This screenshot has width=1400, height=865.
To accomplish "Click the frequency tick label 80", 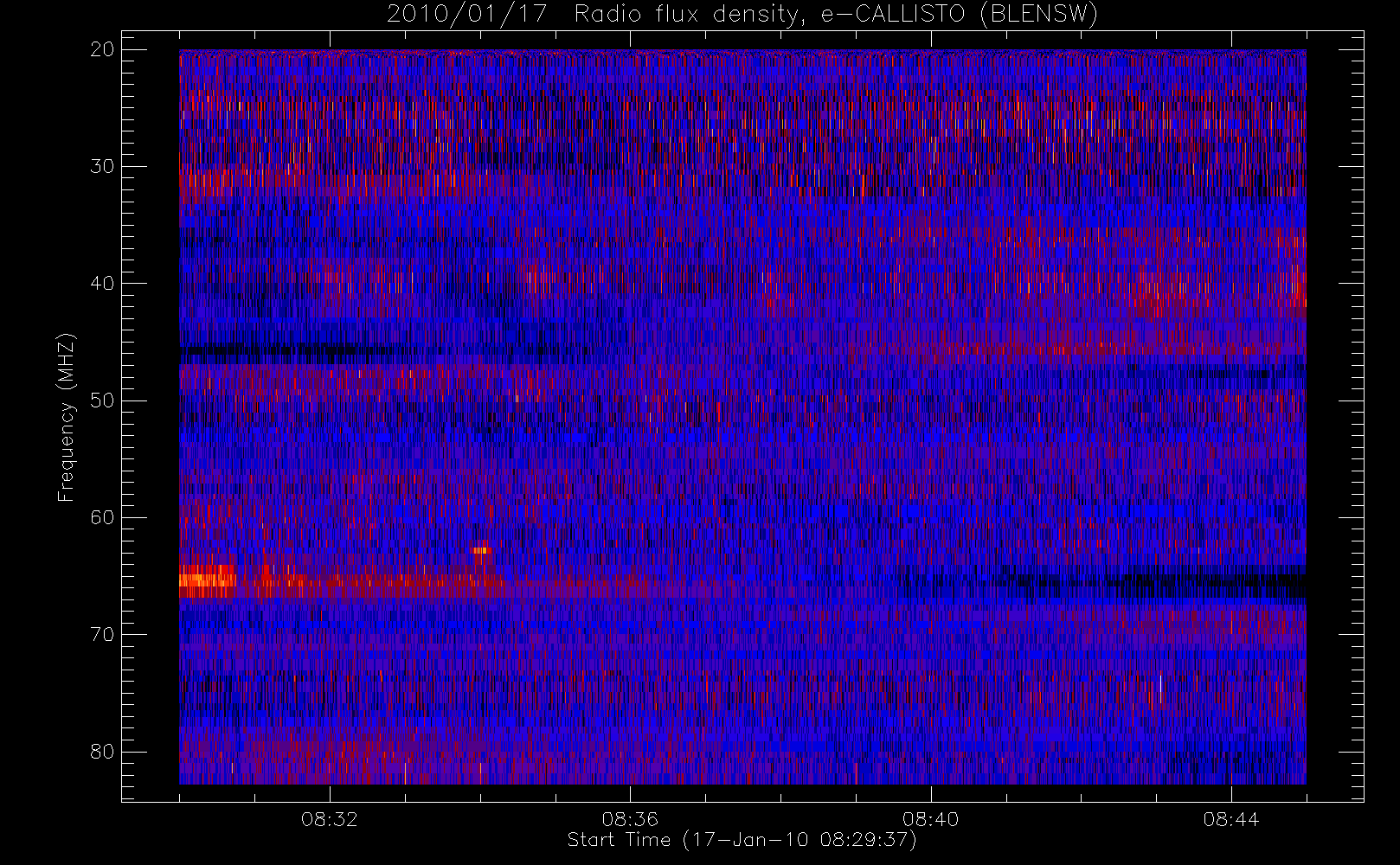I will (x=102, y=751).
